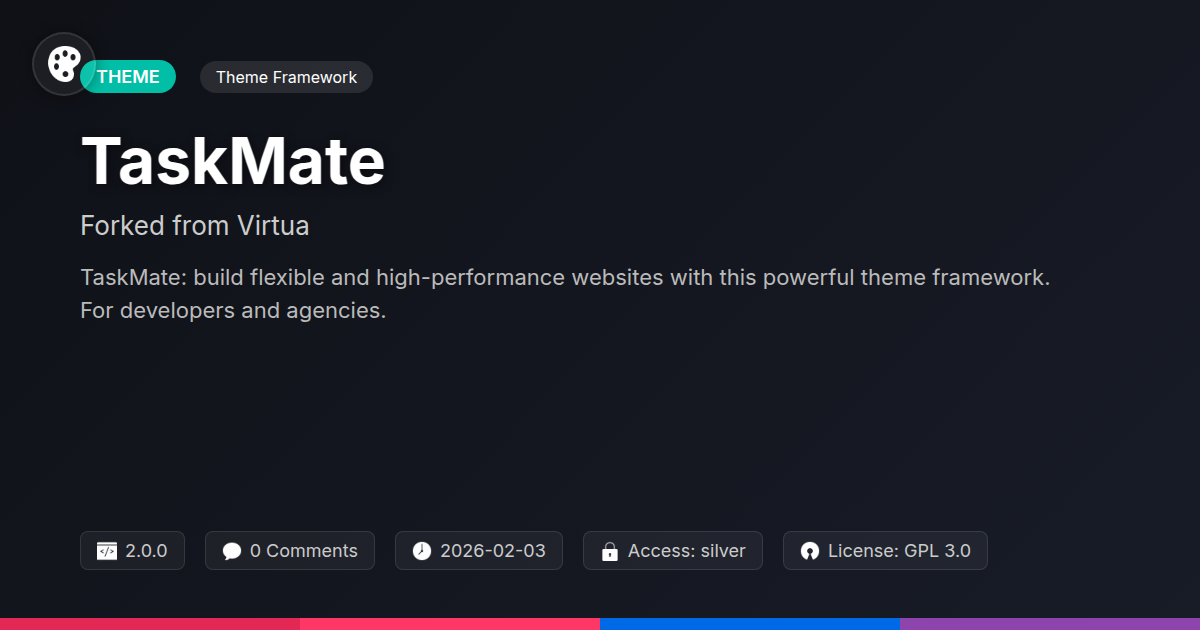Click the crimson color strip segment
This screenshot has width=1200, height=630.
click(150, 624)
